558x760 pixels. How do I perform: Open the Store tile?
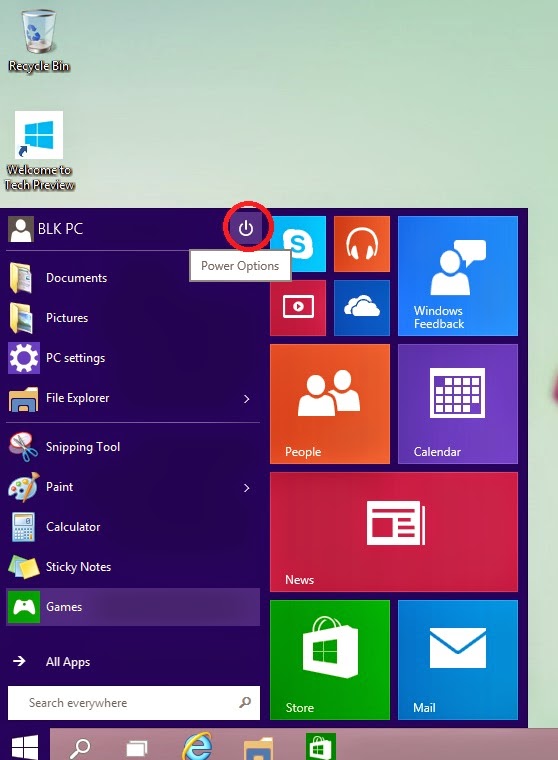point(330,660)
